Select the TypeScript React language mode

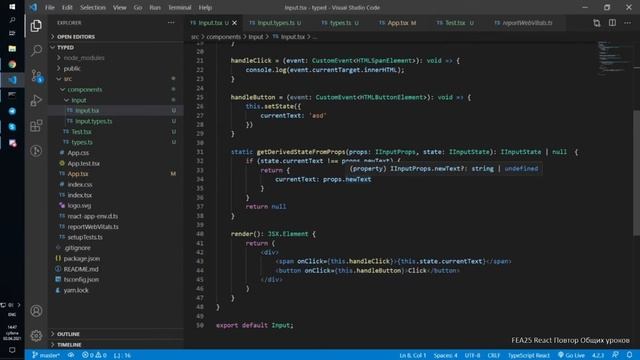coord(529,355)
